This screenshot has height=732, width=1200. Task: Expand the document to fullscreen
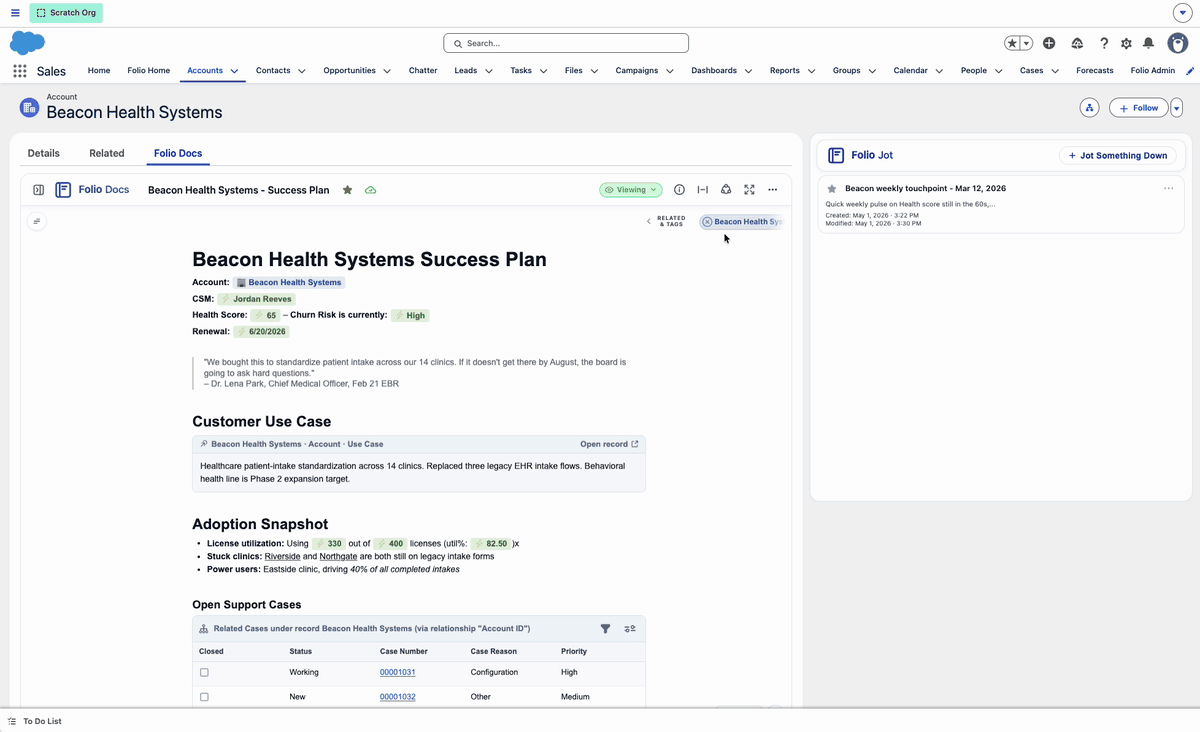[x=749, y=190]
